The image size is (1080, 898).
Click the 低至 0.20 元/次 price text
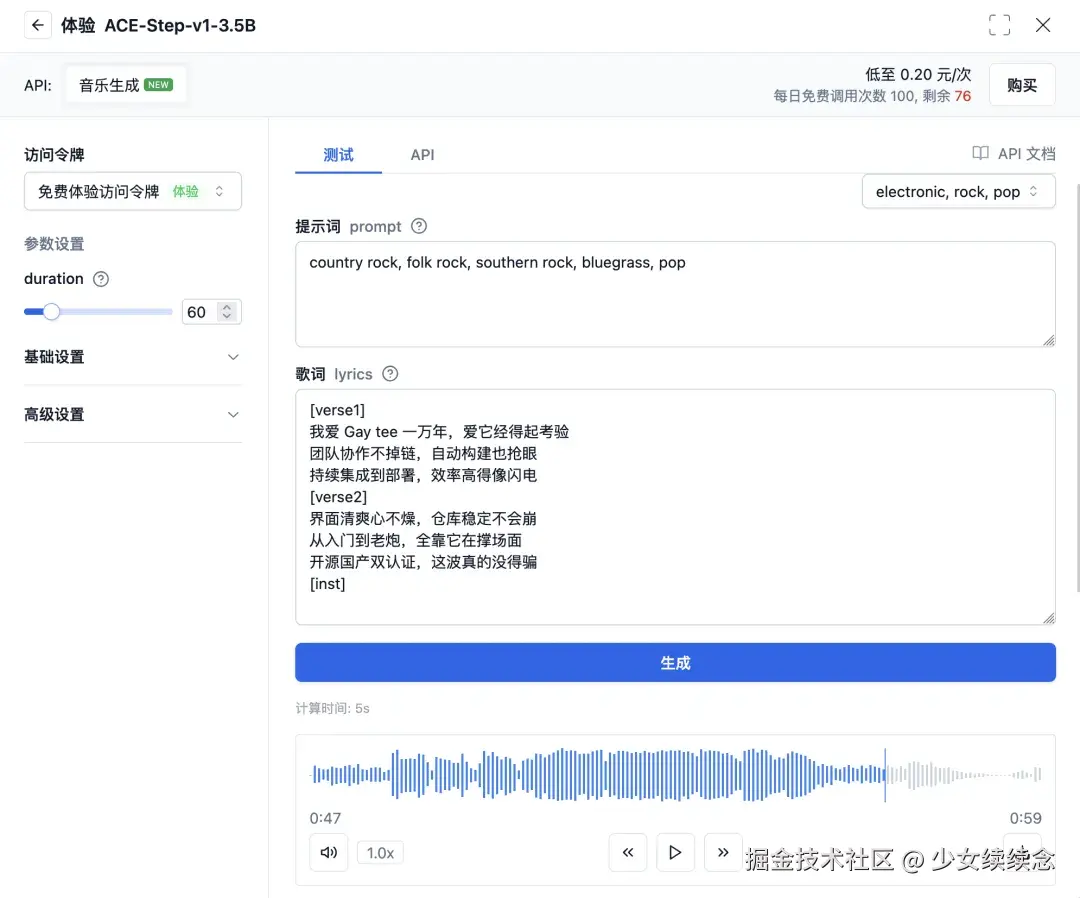(918, 74)
